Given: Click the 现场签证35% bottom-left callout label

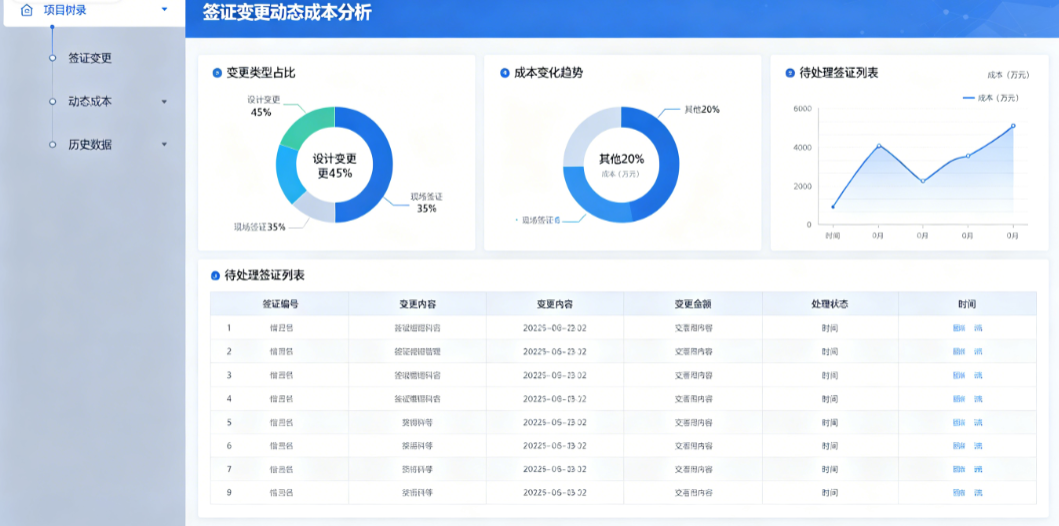Looking at the screenshot, I should [259, 227].
